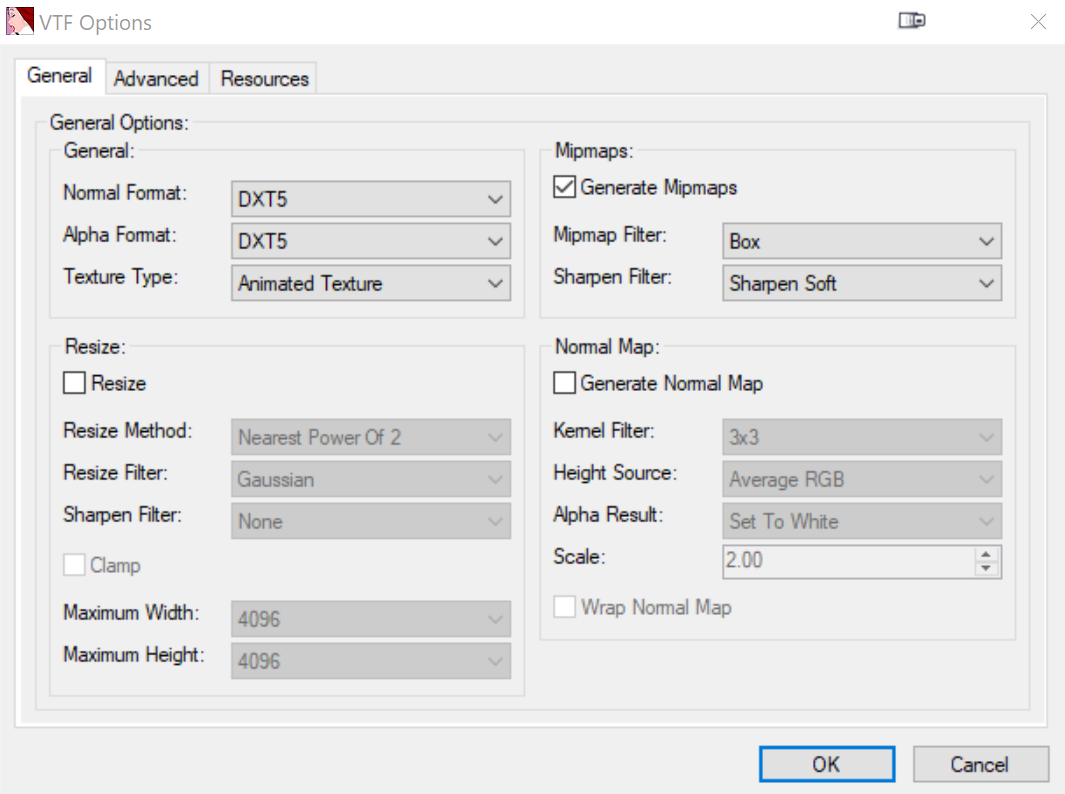Select the General tab
This screenshot has height=794, width=1065.
pyautogui.click(x=59, y=76)
